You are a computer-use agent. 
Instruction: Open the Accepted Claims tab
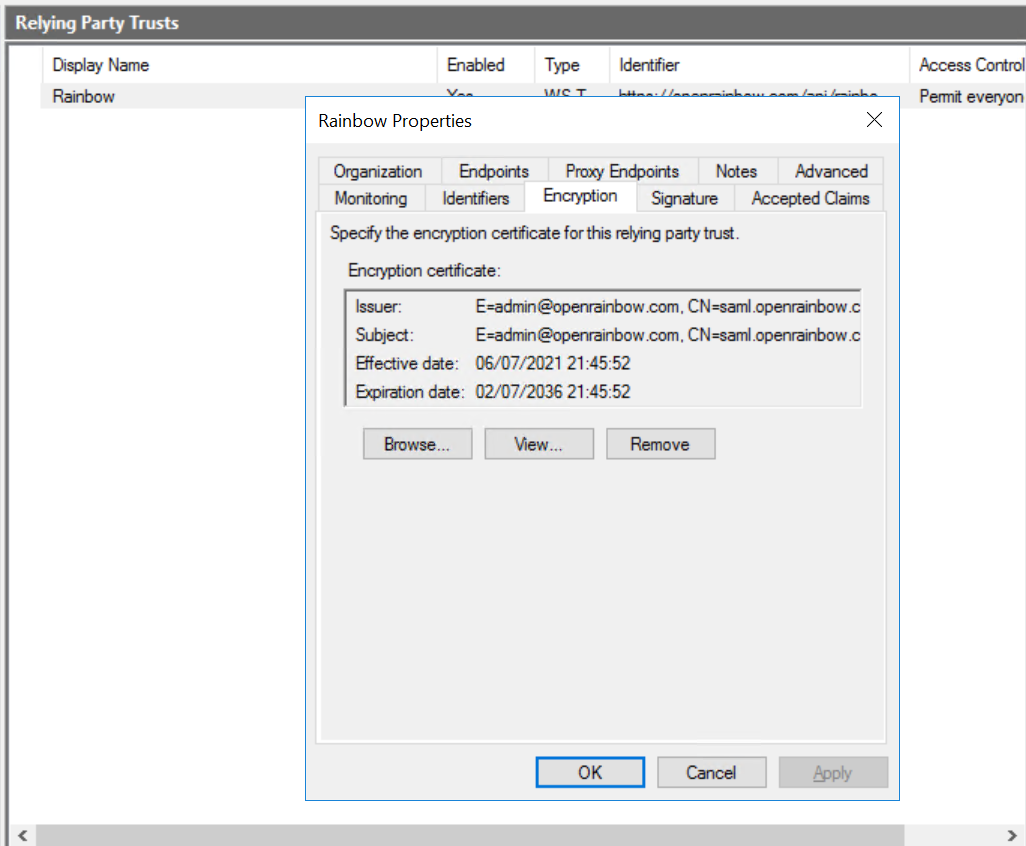click(x=810, y=198)
